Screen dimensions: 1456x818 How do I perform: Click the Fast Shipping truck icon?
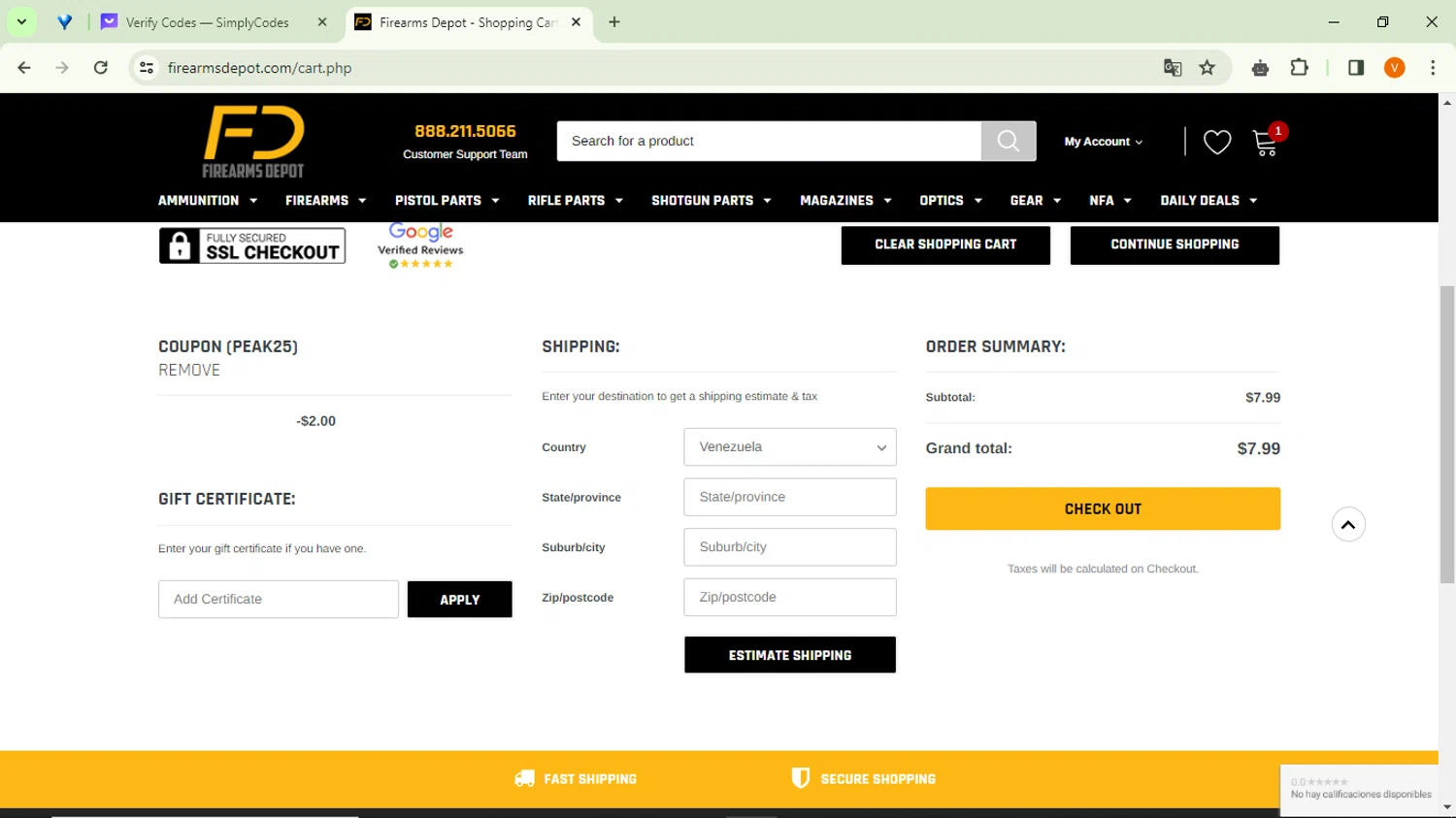pos(524,778)
